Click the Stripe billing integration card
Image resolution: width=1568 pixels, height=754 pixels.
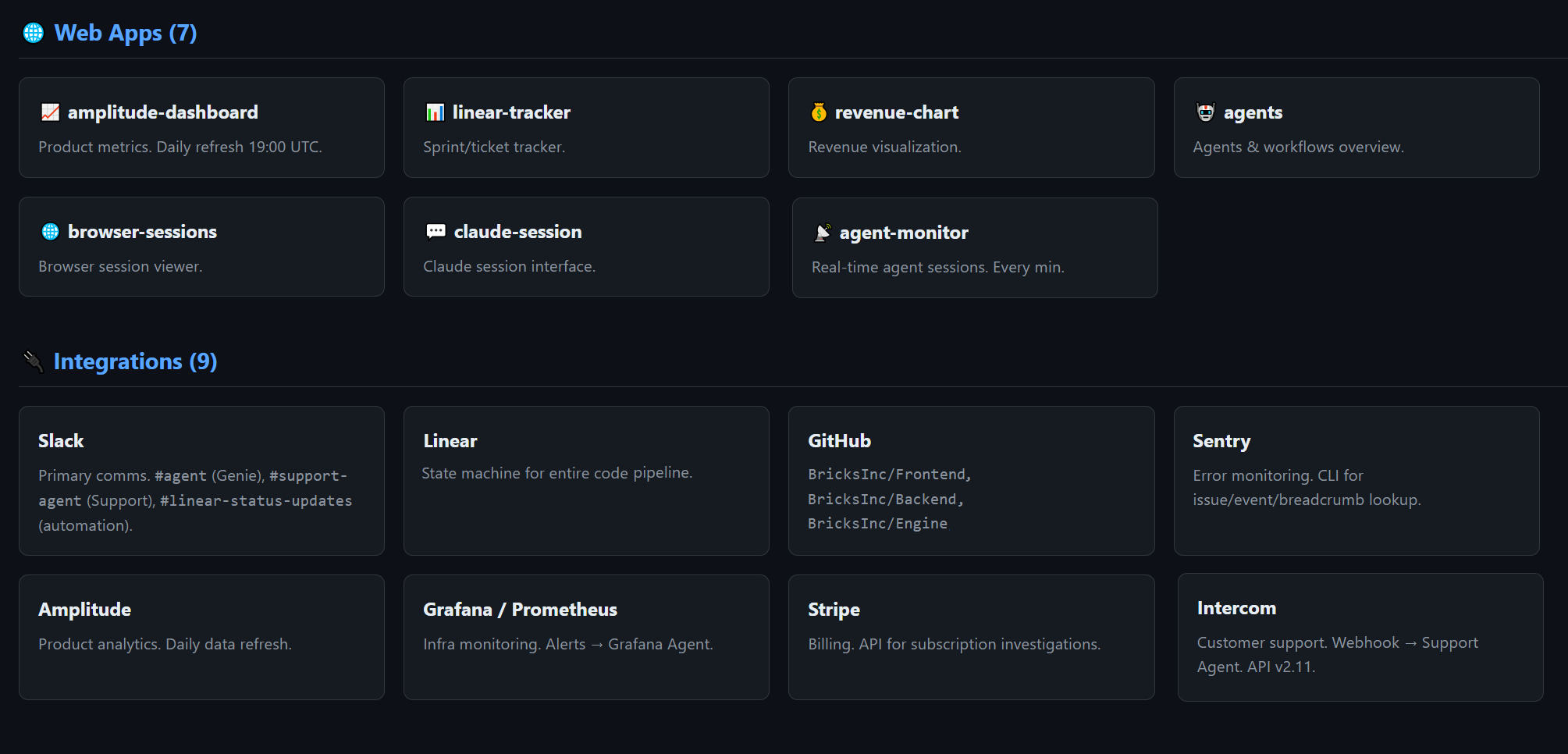coord(971,637)
